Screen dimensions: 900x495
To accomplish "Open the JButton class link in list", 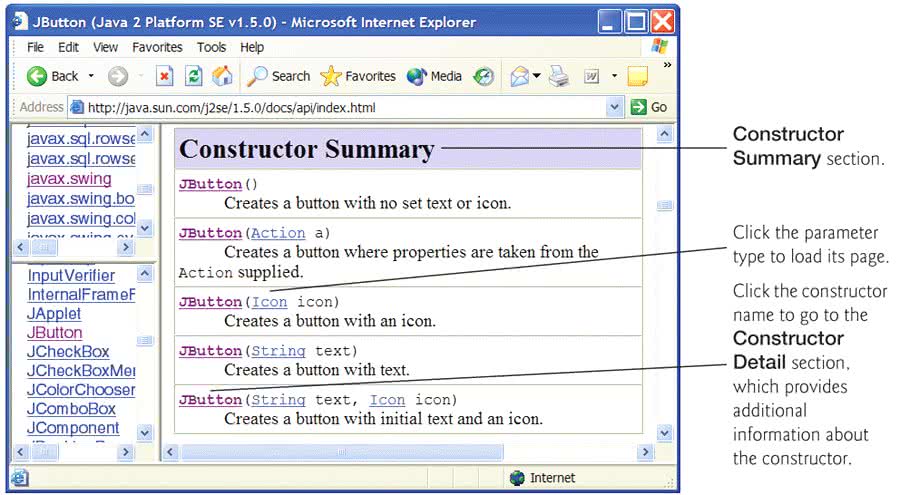I will tap(55, 332).
